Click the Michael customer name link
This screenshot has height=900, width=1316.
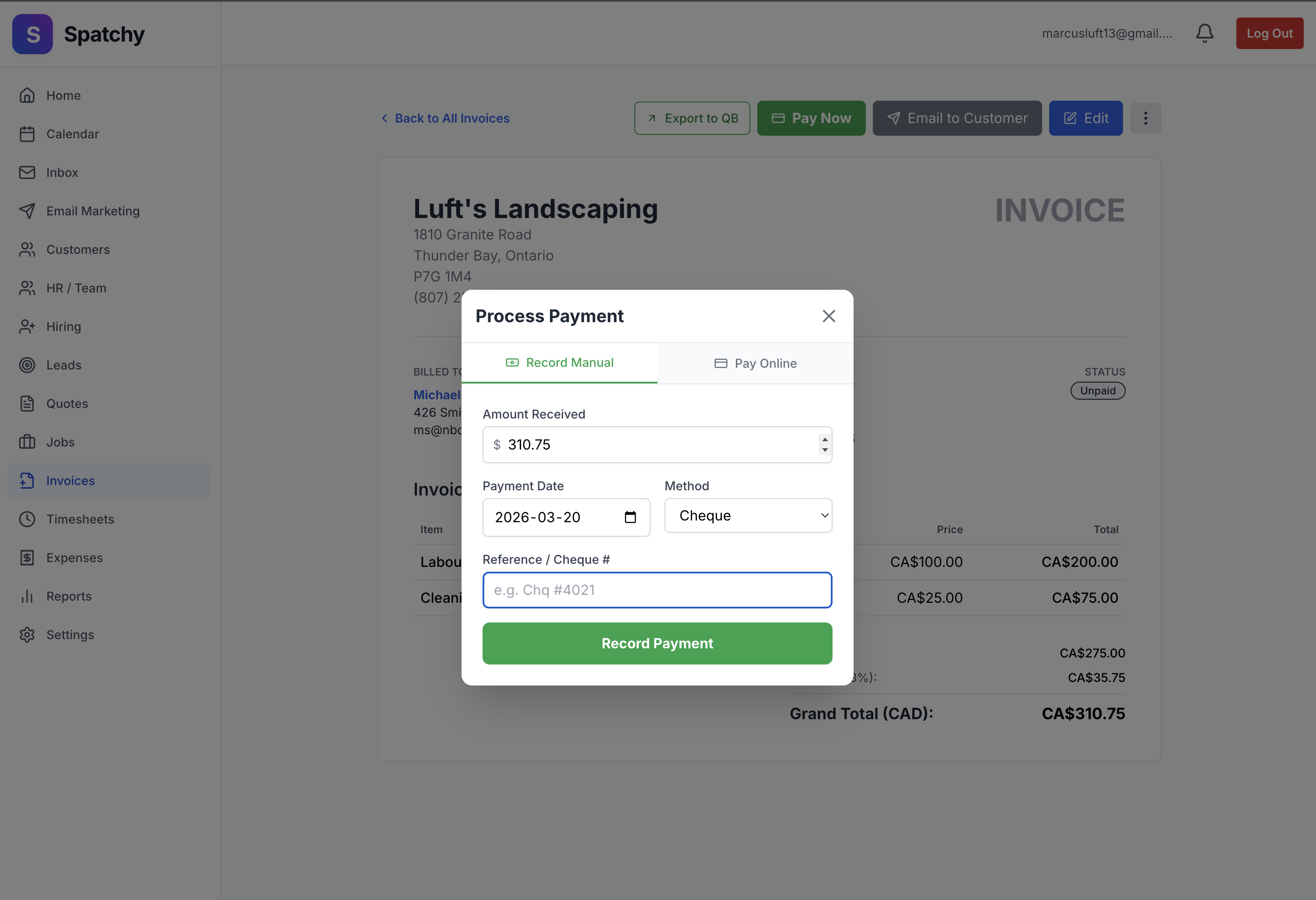[x=437, y=395]
